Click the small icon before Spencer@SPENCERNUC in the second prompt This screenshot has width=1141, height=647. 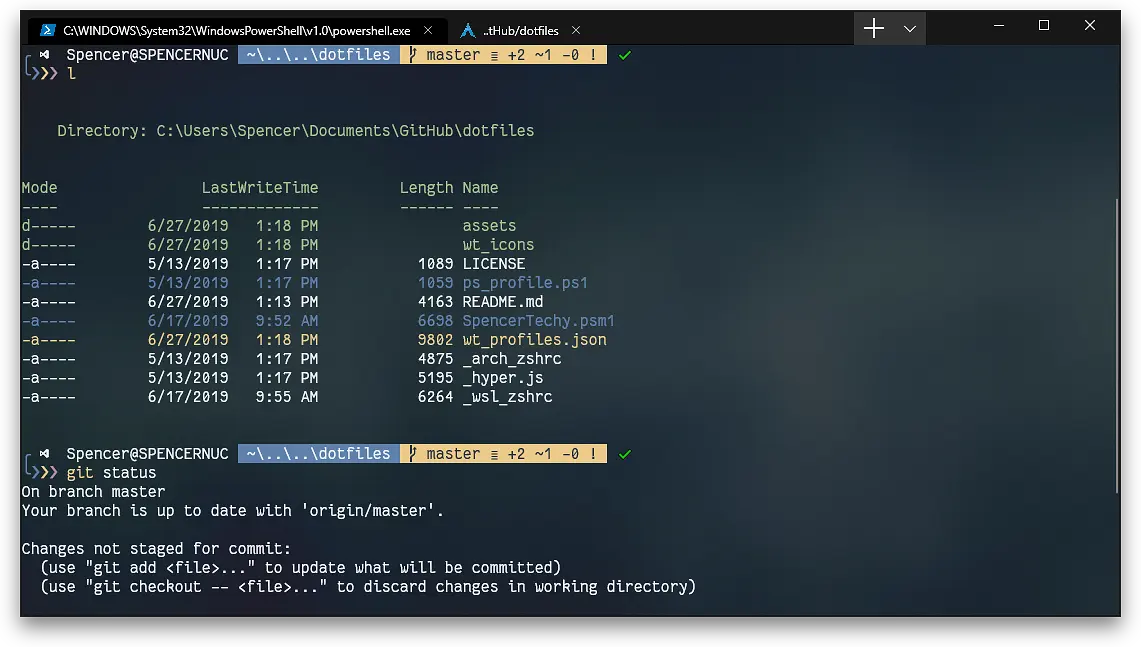coord(45,453)
